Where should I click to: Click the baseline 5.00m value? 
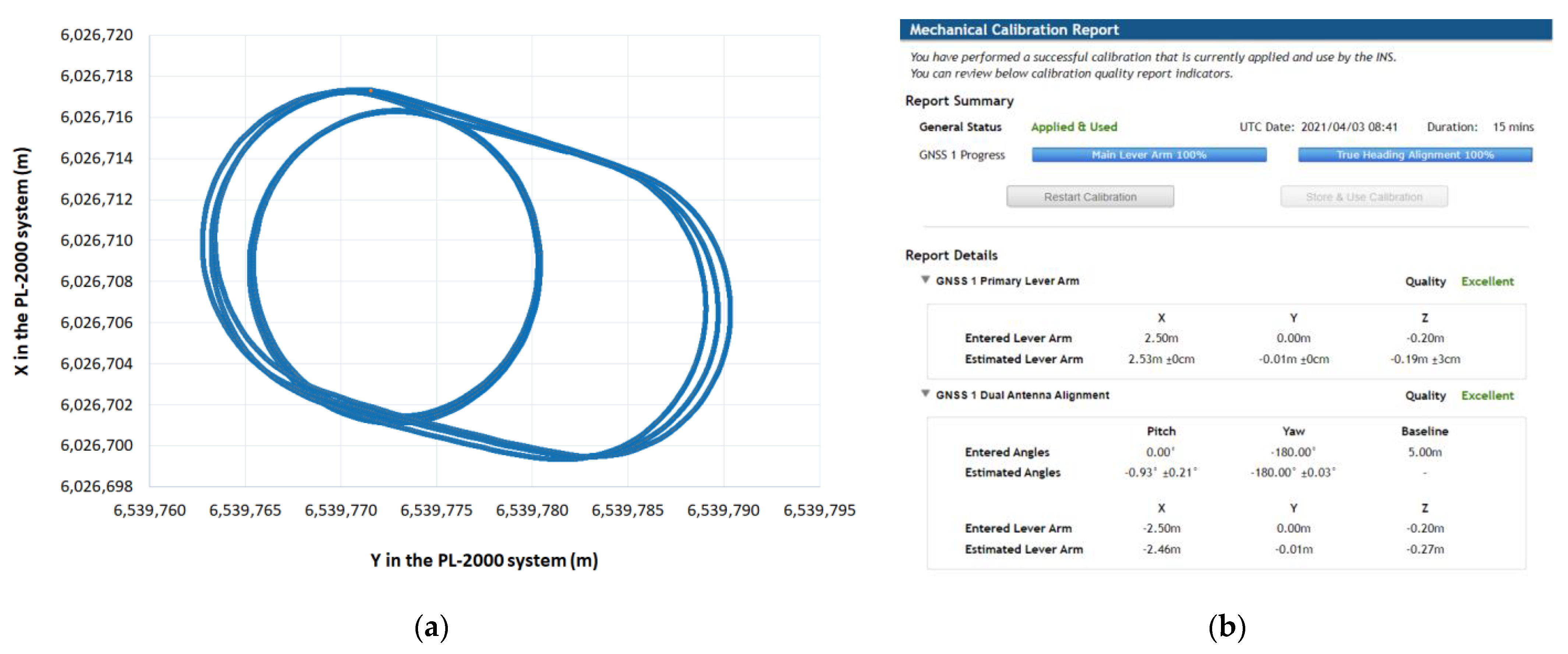click(x=1424, y=452)
